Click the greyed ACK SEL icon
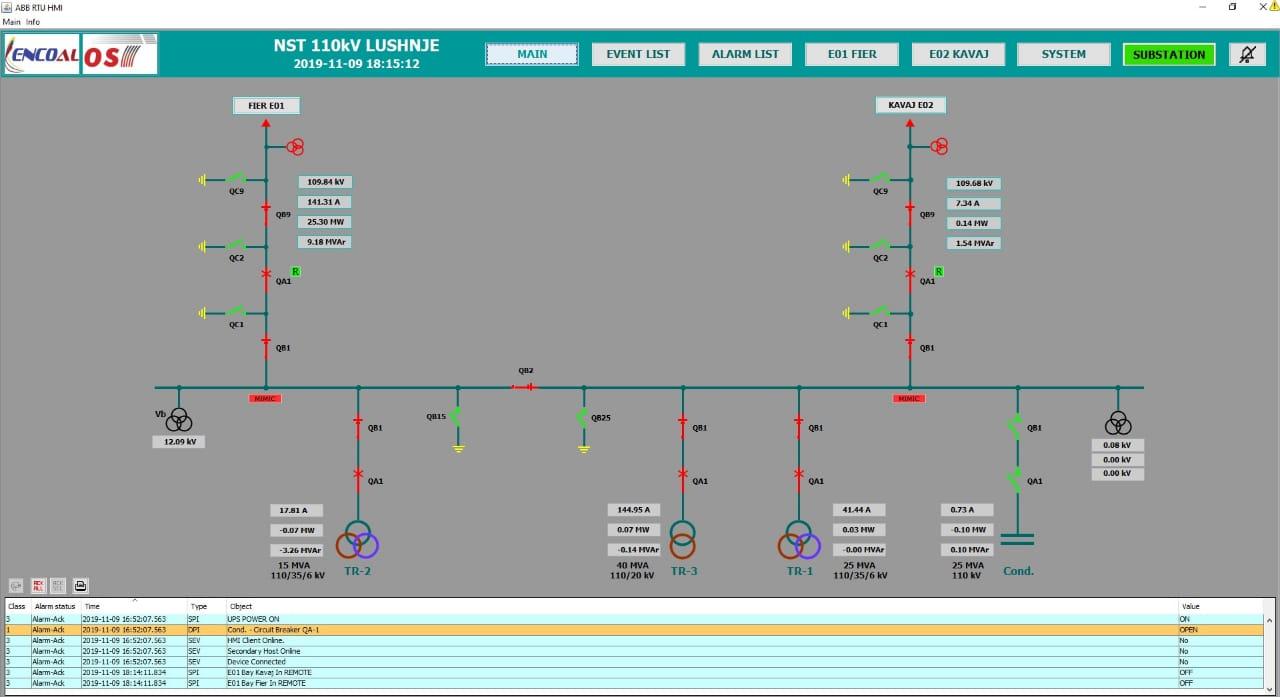Image resolution: width=1280 pixels, height=697 pixels. click(59, 585)
